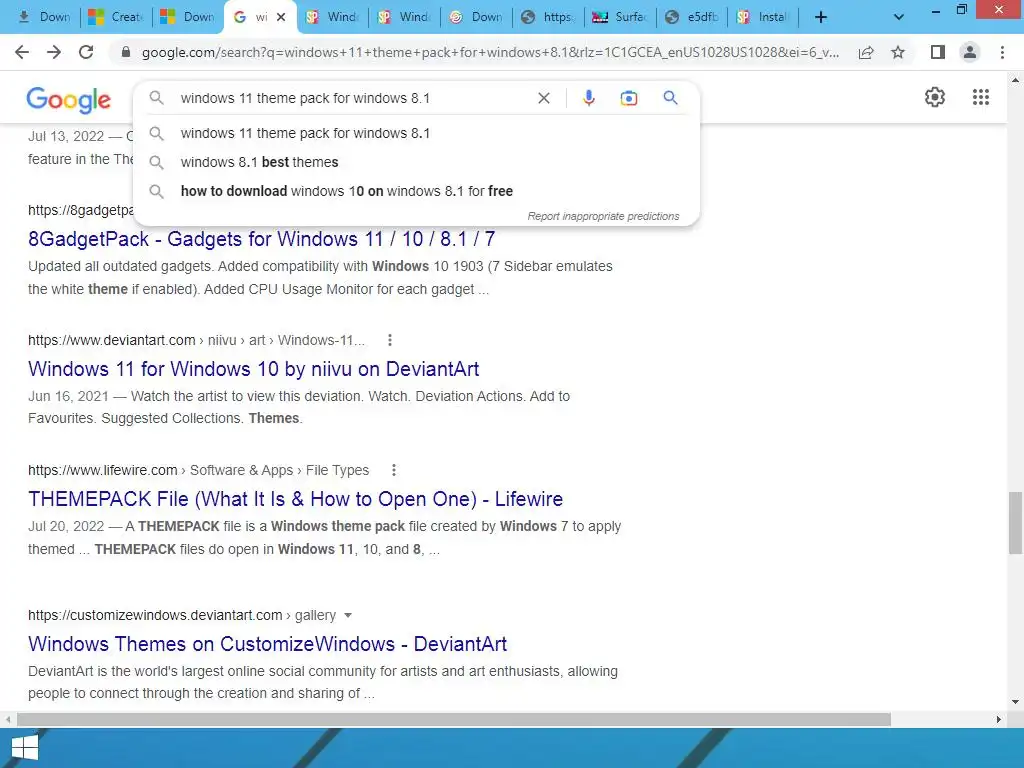This screenshot has width=1024, height=768.
Task: Click 'Report inappropriate predictions' link
Action: click(603, 216)
